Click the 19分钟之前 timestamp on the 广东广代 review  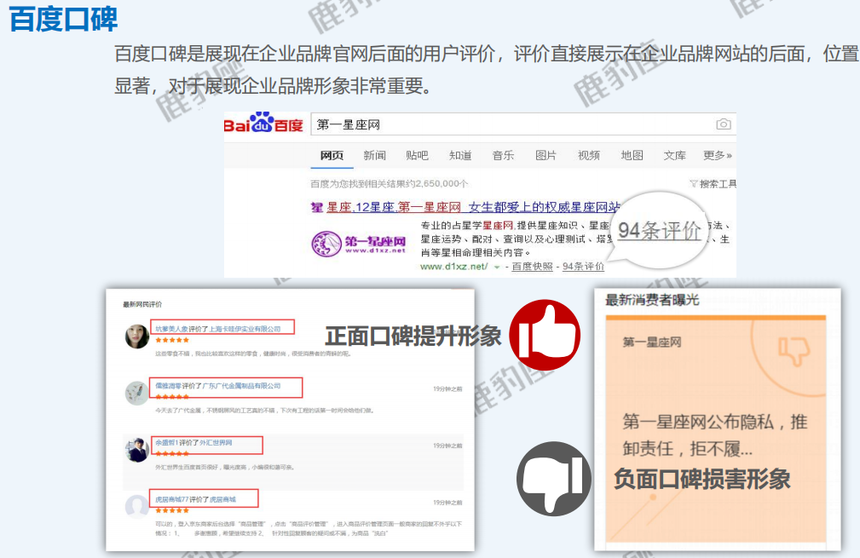tap(448, 389)
